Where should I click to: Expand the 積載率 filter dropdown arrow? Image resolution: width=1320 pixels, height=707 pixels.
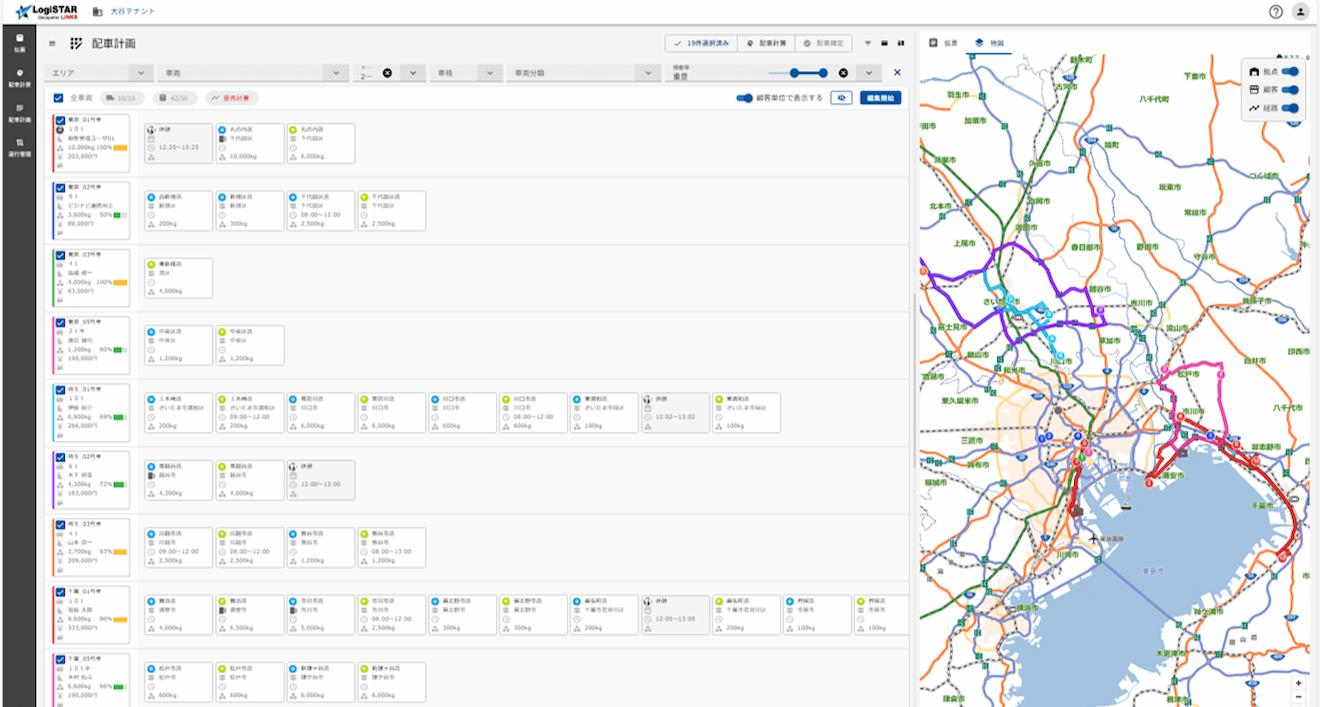pos(870,73)
